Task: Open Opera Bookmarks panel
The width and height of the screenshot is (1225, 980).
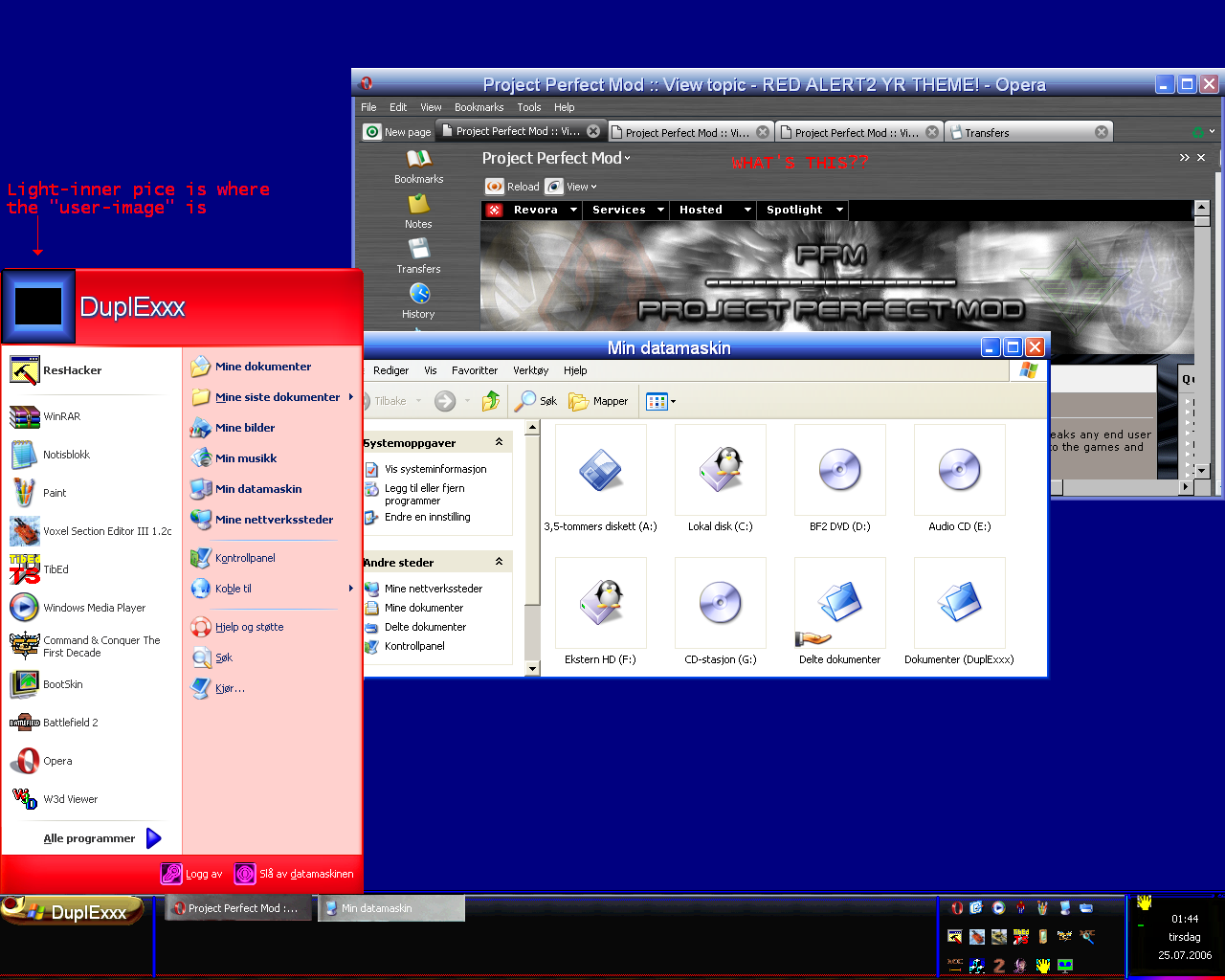Action: [419, 167]
